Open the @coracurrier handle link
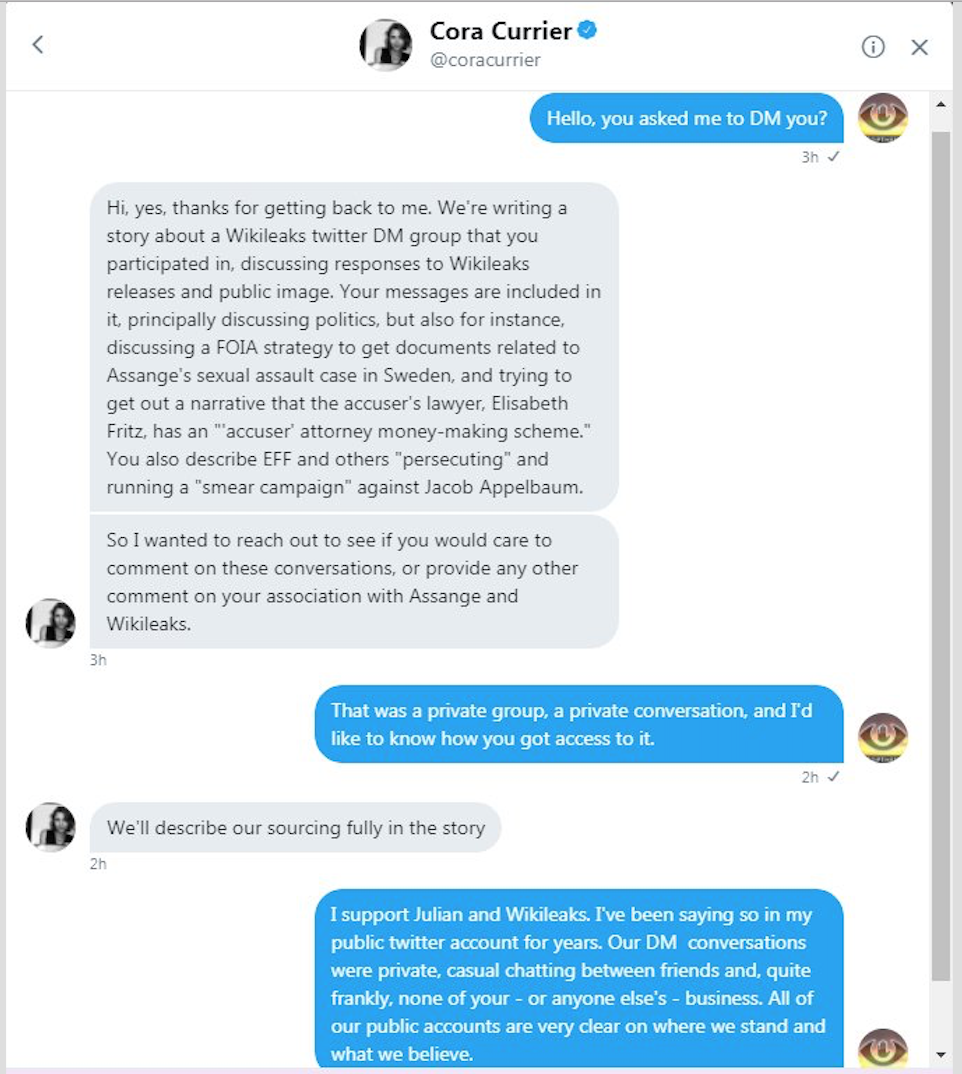 [x=485, y=60]
